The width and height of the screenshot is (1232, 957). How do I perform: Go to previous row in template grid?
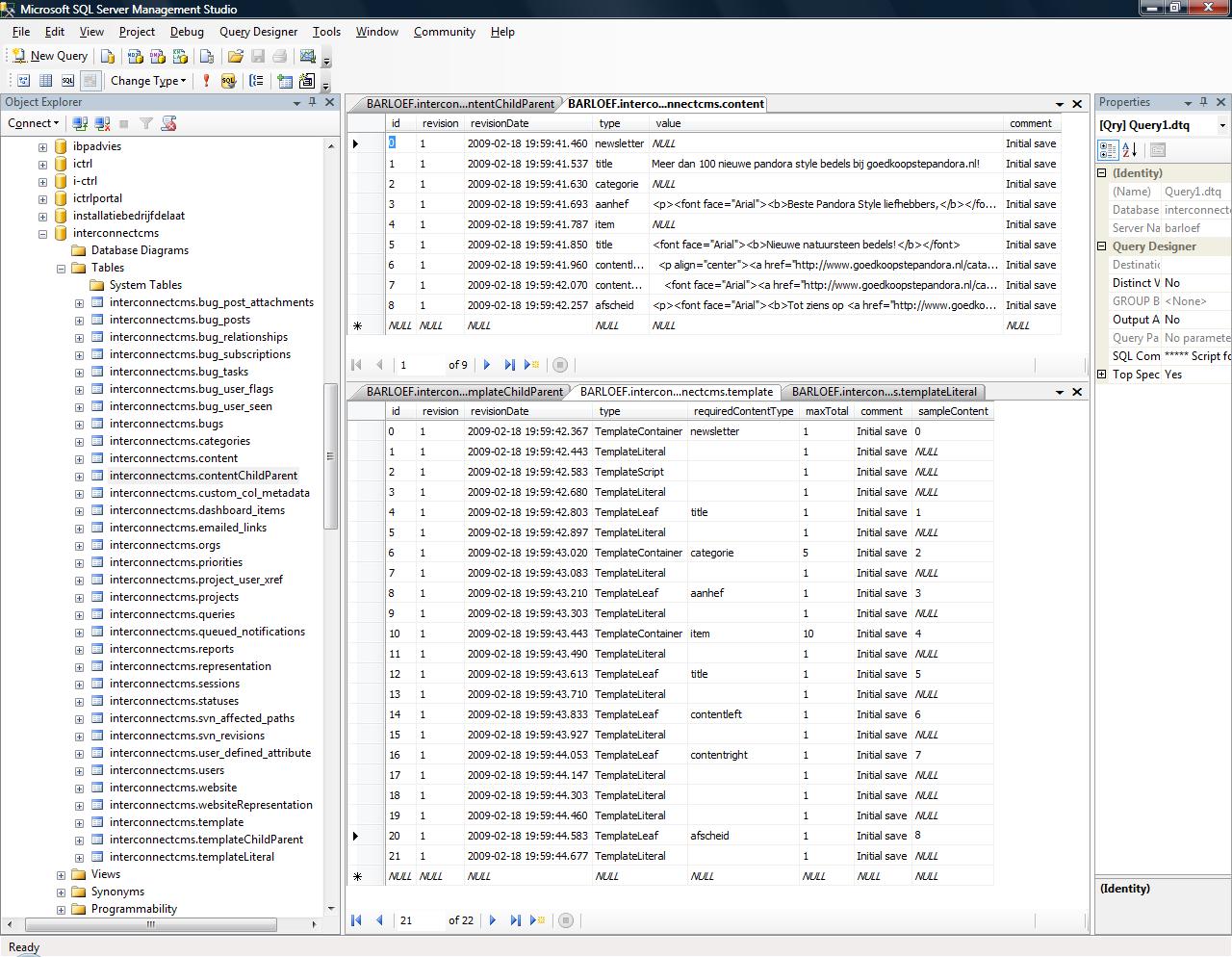click(x=379, y=920)
